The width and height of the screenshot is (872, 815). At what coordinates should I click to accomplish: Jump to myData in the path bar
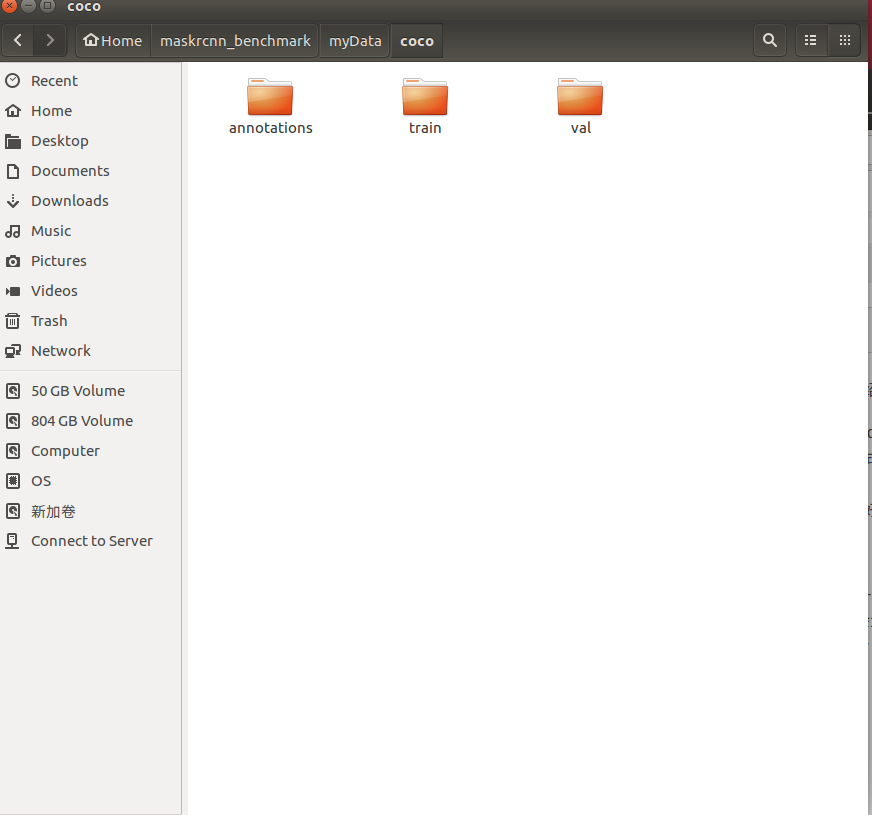pyautogui.click(x=355, y=41)
